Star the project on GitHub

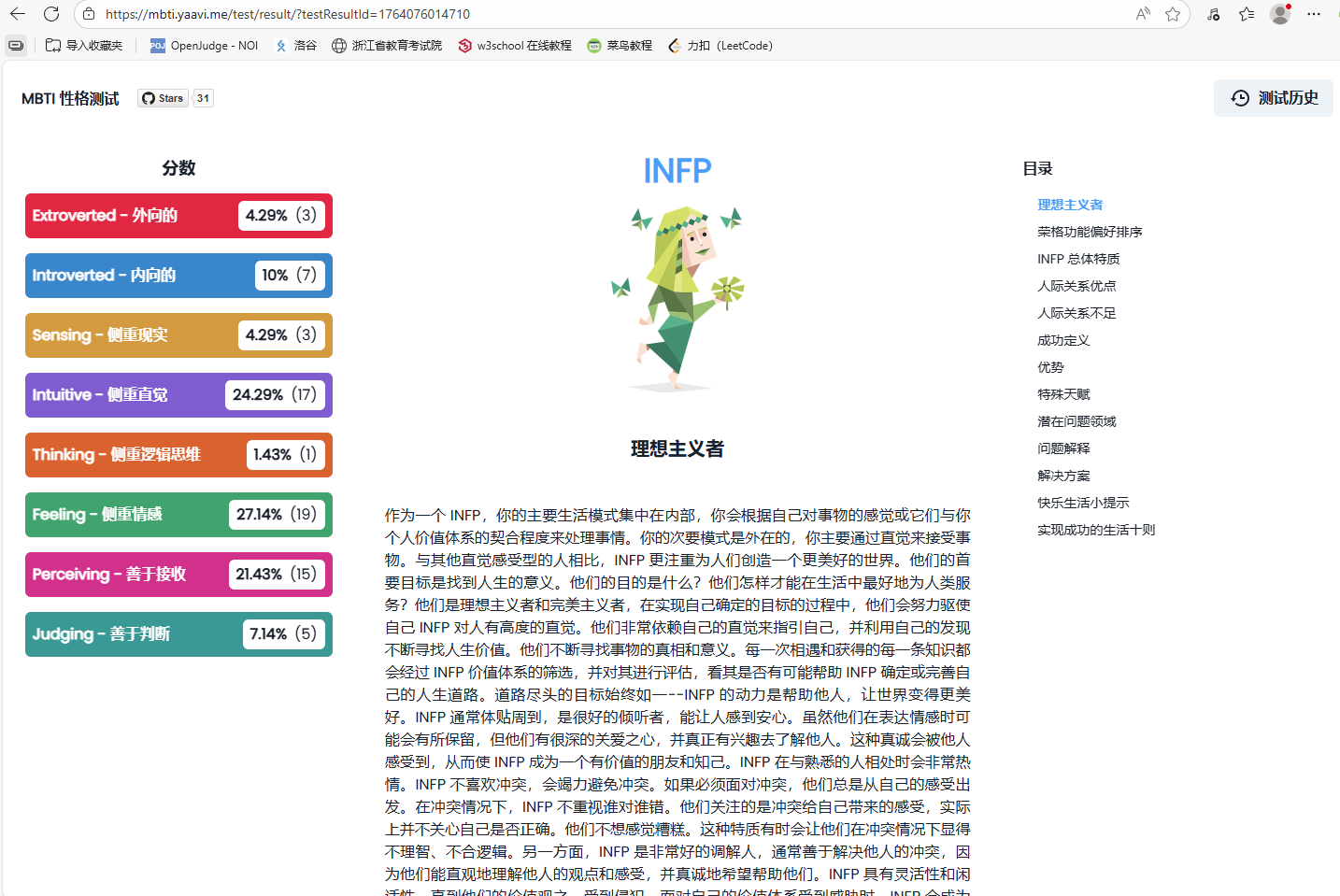tap(162, 97)
